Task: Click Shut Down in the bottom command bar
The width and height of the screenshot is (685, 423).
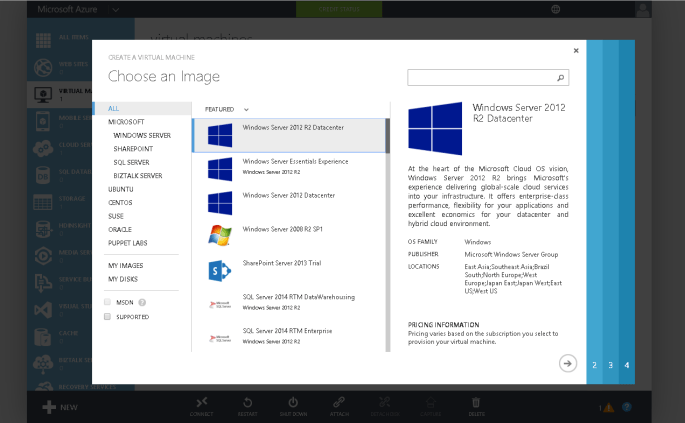Action: pyautogui.click(x=293, y=406)
